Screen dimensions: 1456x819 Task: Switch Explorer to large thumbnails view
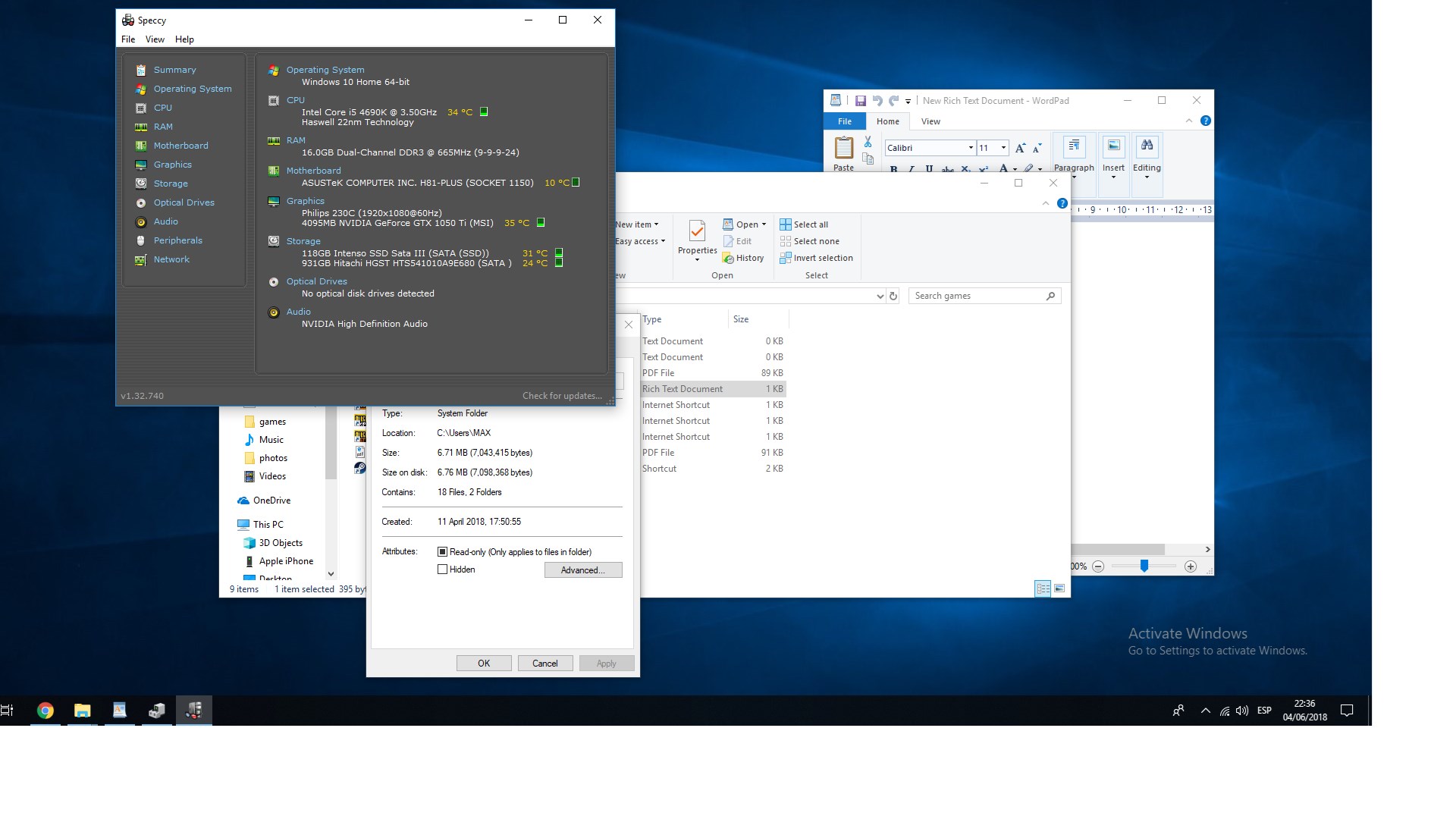pos(1059,588)
